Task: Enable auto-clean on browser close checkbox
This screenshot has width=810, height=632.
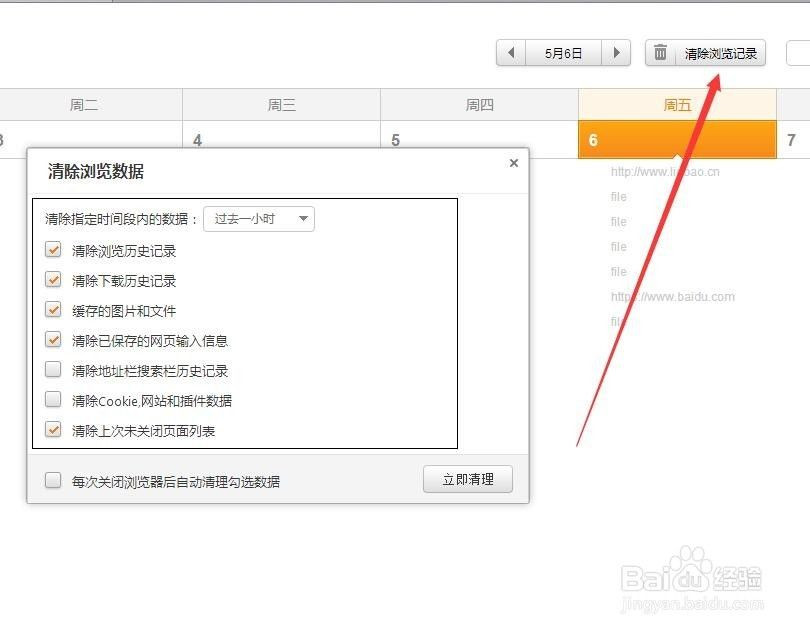Action: pos(53,481)
